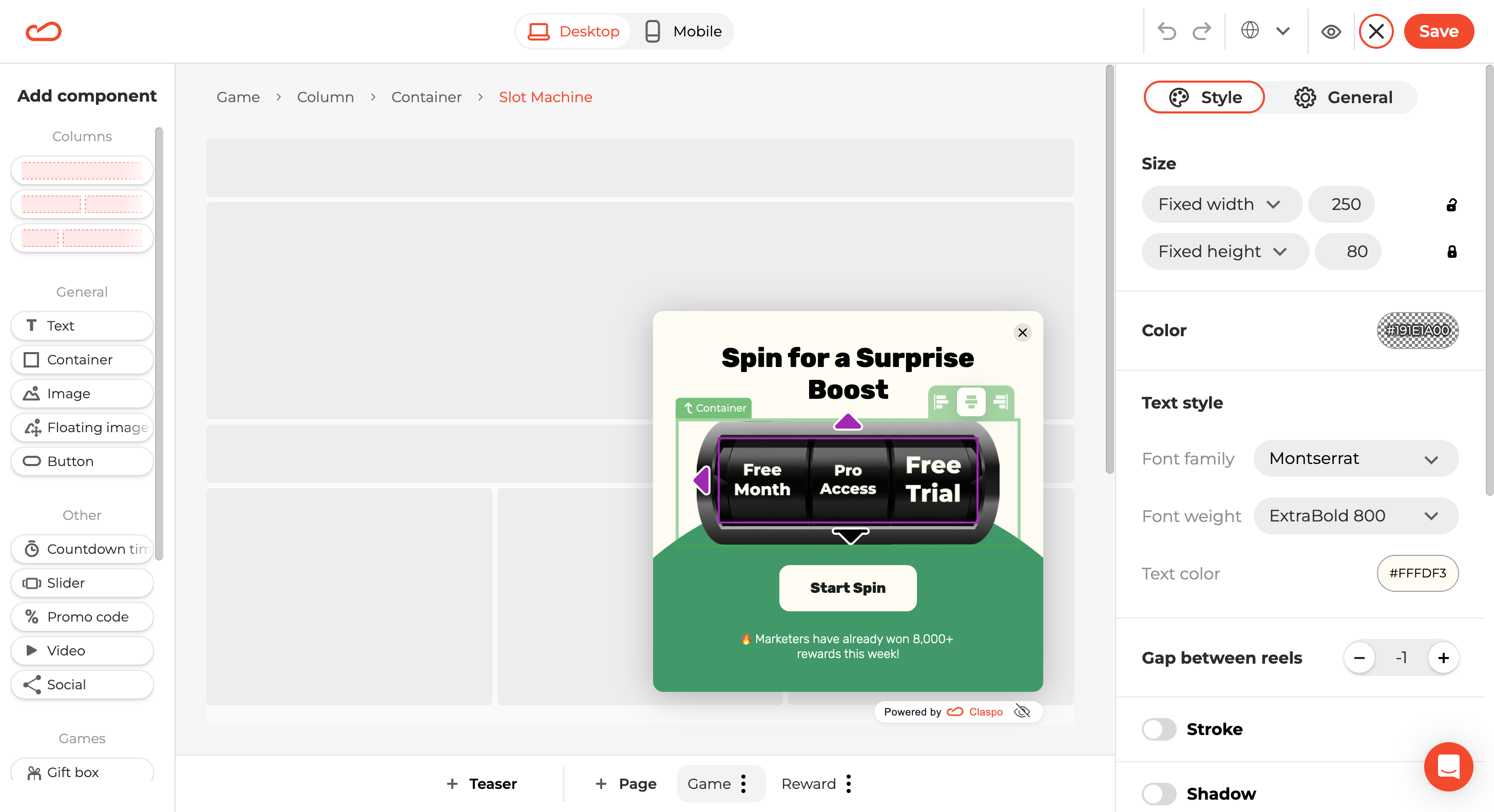Switch to Mobile view
The width and height of the screenshot is (1494, 812).
click(x=683, y=31)
